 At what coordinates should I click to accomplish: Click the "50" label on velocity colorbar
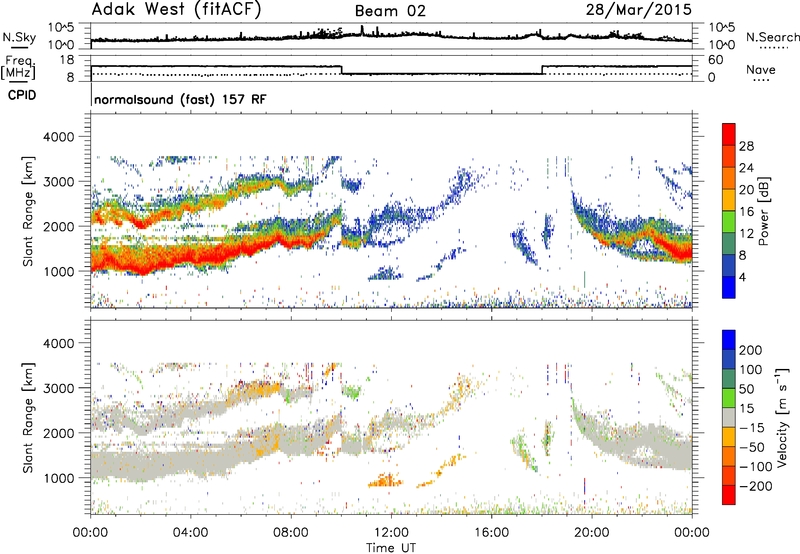point(746,389)
